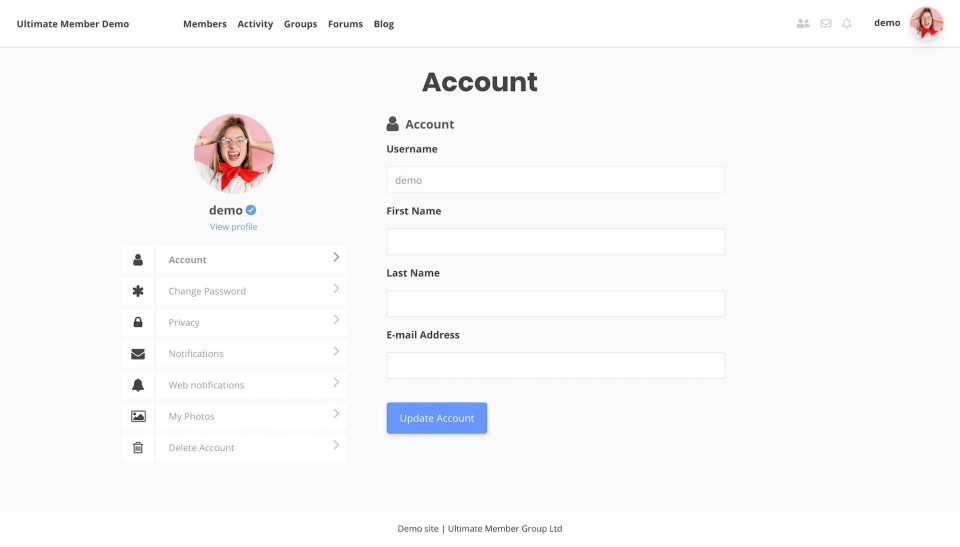This screenshot has height=547, width=960.
Task: Follow the View profile link
Action: 233,227
